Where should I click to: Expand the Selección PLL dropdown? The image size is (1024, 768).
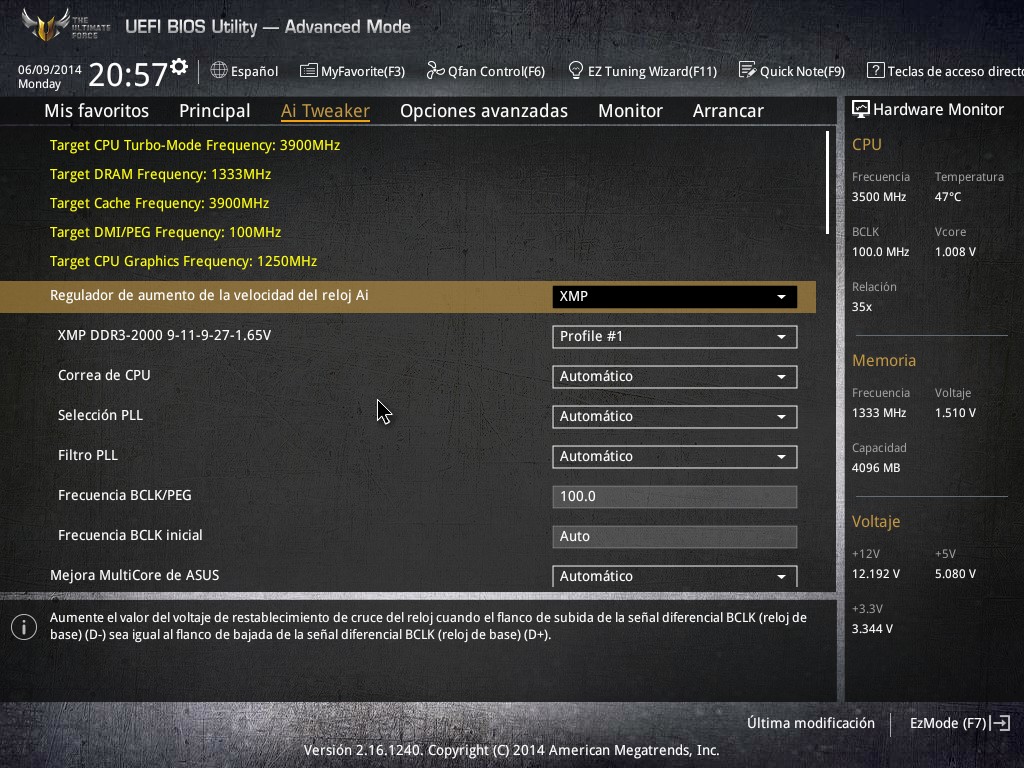(x=675, y=417)
